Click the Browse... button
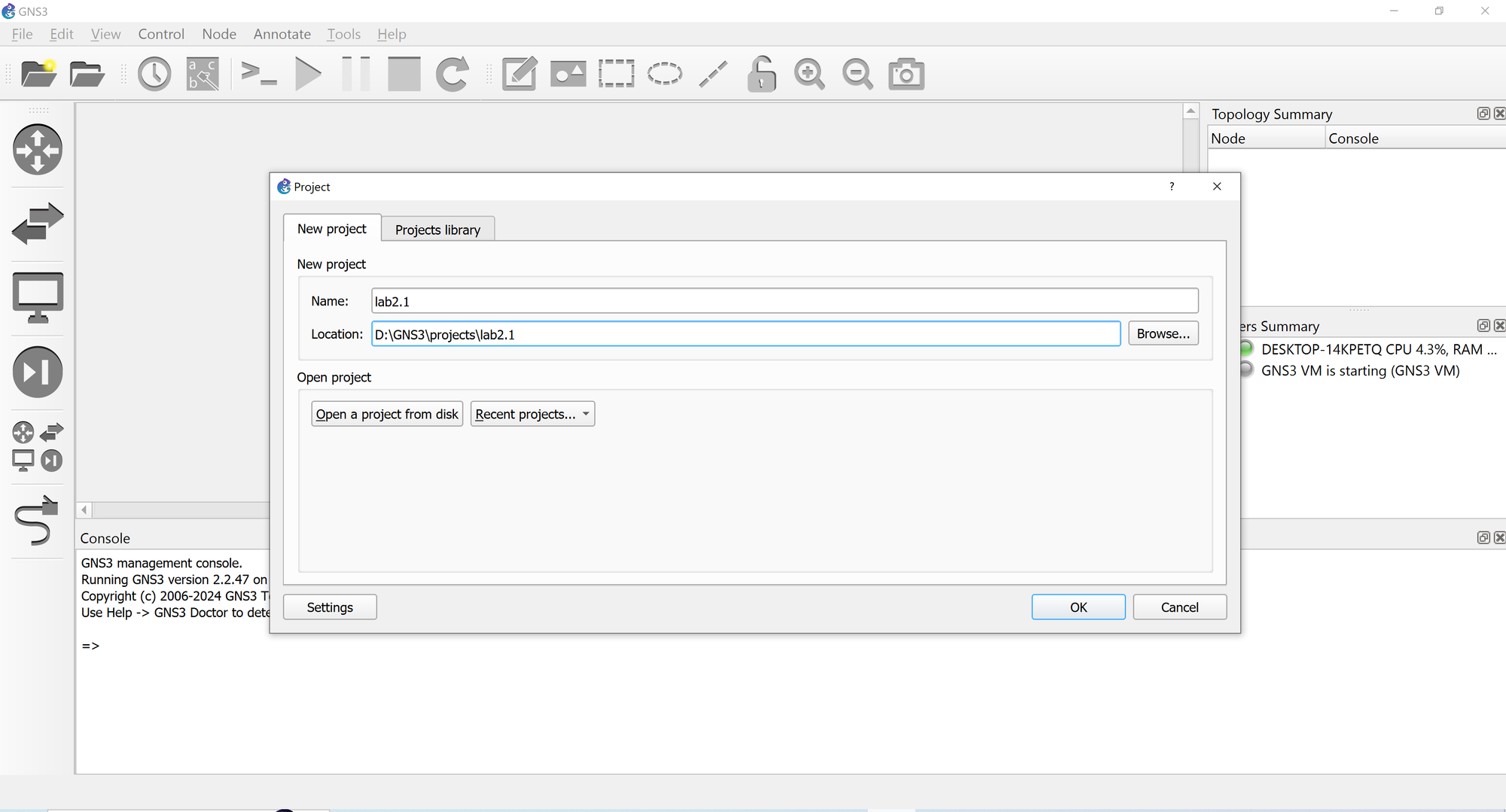The image size is (1506, 812). tap(1163, 333)
